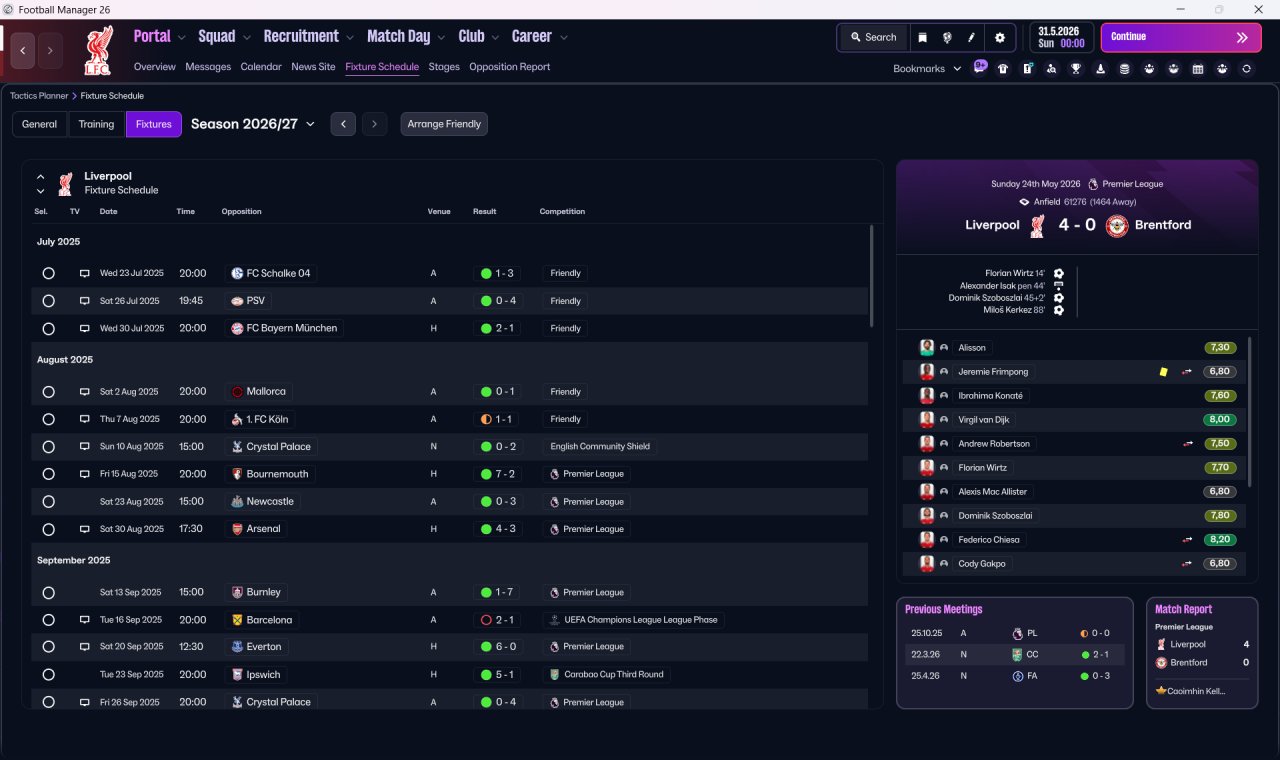Click the globe icon in top toolbar

pyautogui.click(x=947, y=37)
